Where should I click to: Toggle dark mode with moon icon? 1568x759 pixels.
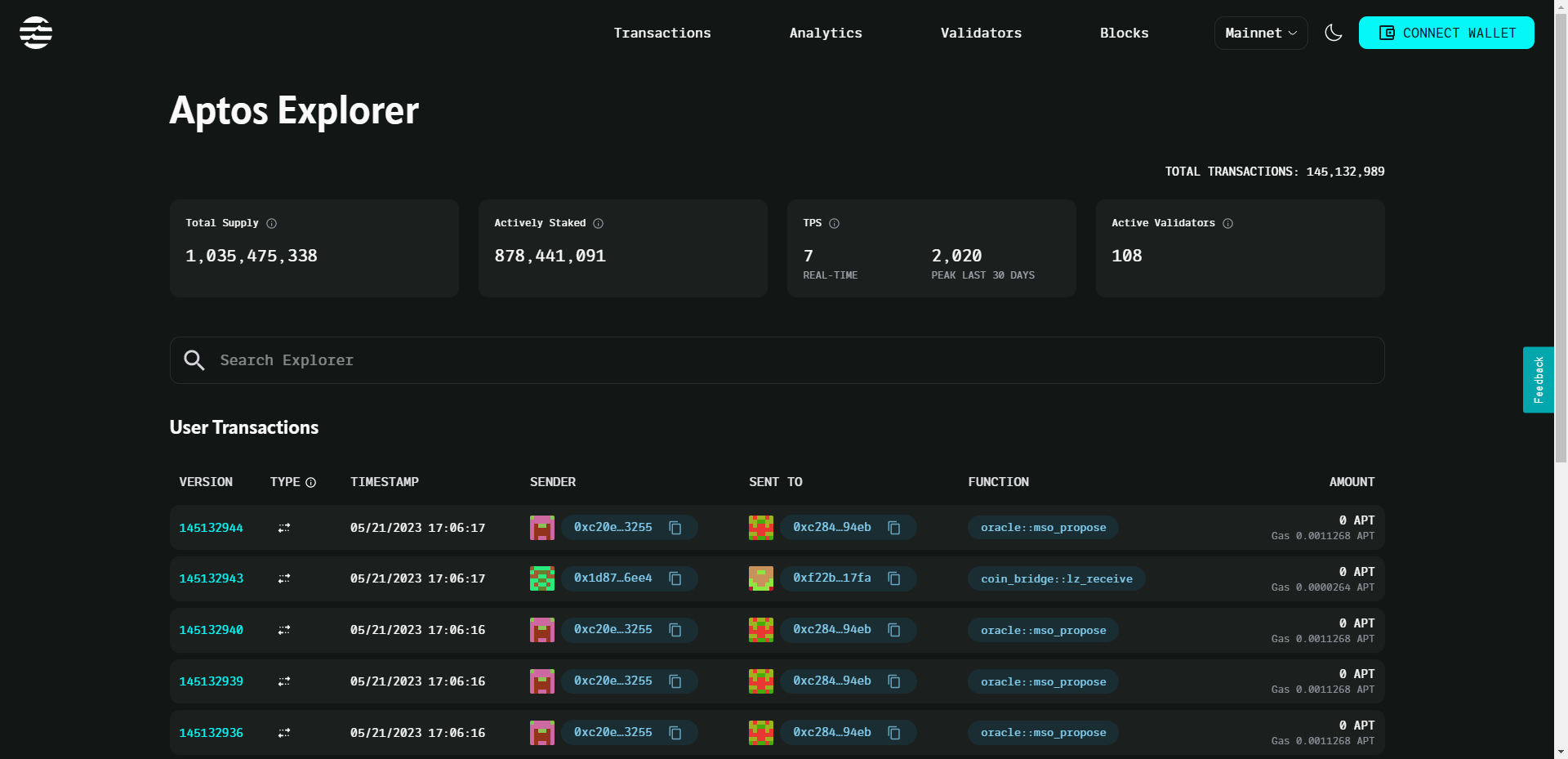coord(1333,33)
